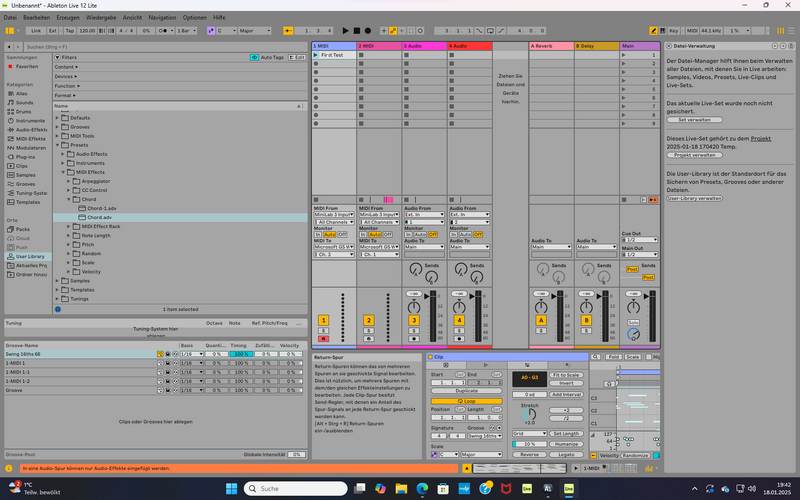Toggle Draw Mode pencil icon
The image size is (800, 500).
coord(653,31)
